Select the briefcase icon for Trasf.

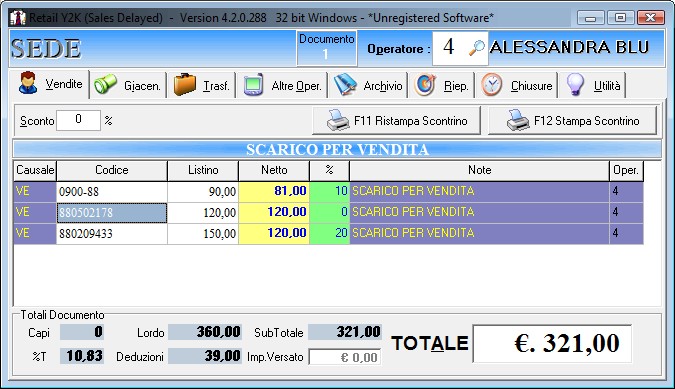click(185, 84)
